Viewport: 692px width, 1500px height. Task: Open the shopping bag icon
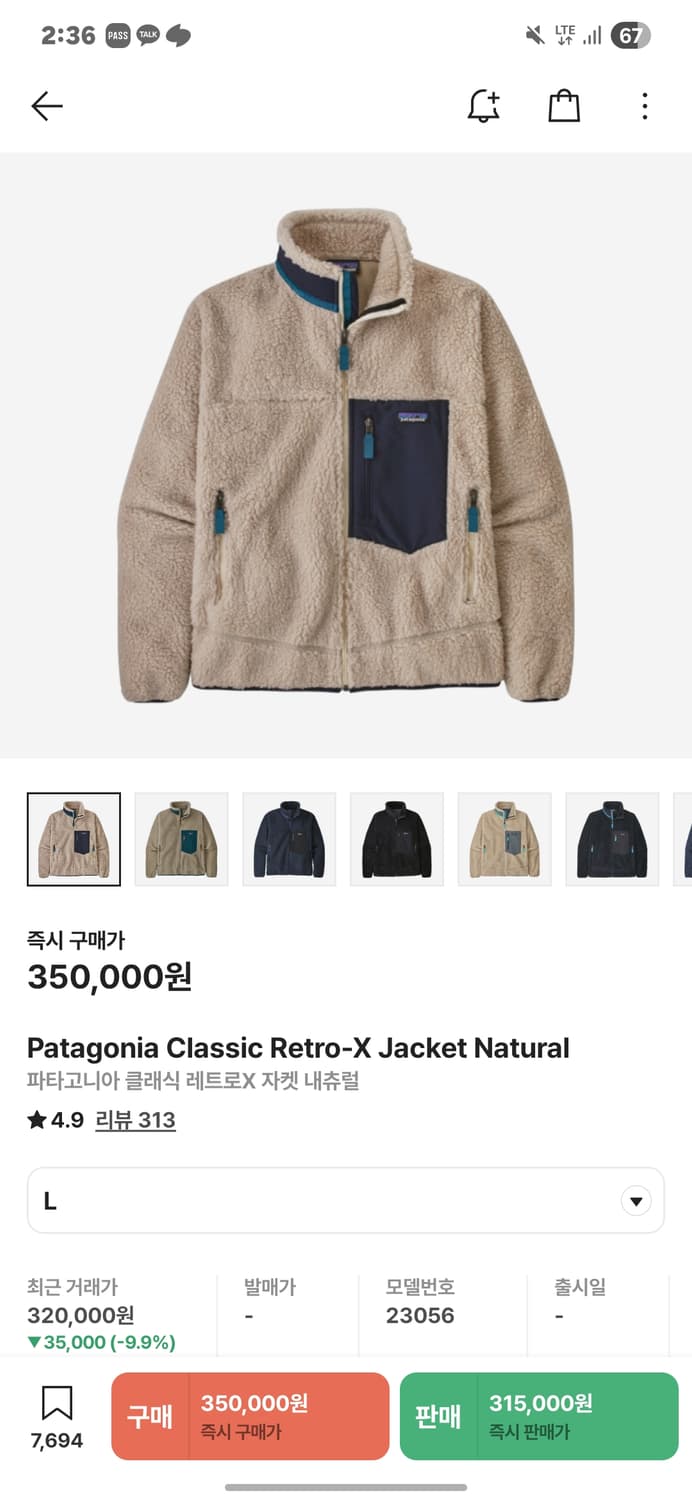pyautogui.click(x=564, y=106)
